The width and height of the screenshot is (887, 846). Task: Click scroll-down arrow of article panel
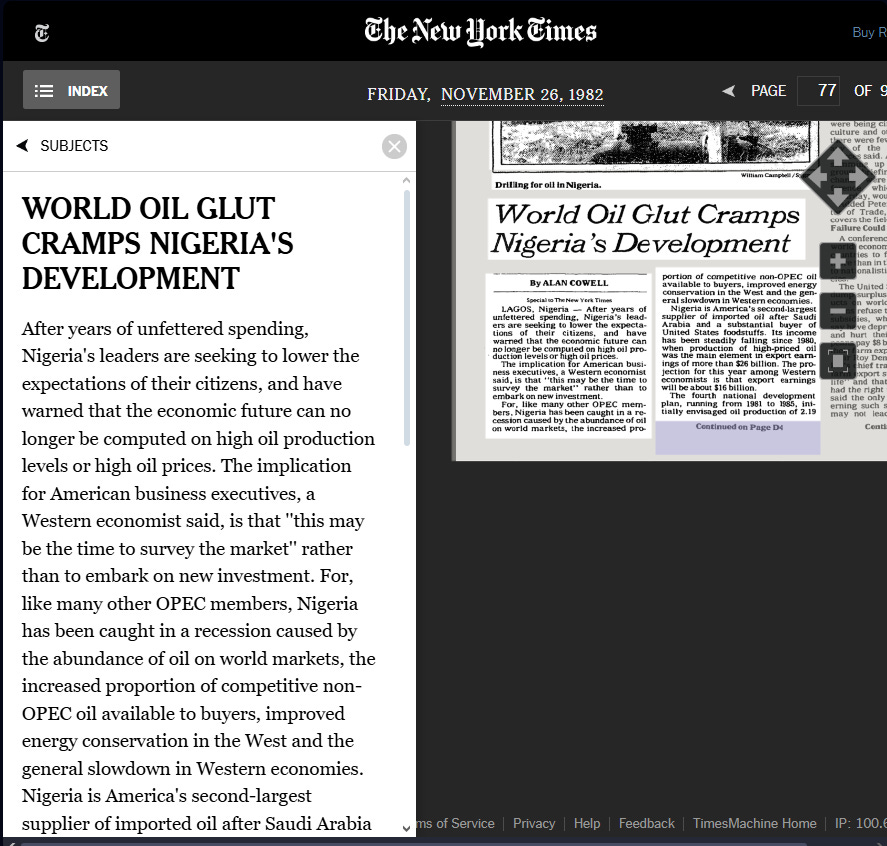point(406,828)
